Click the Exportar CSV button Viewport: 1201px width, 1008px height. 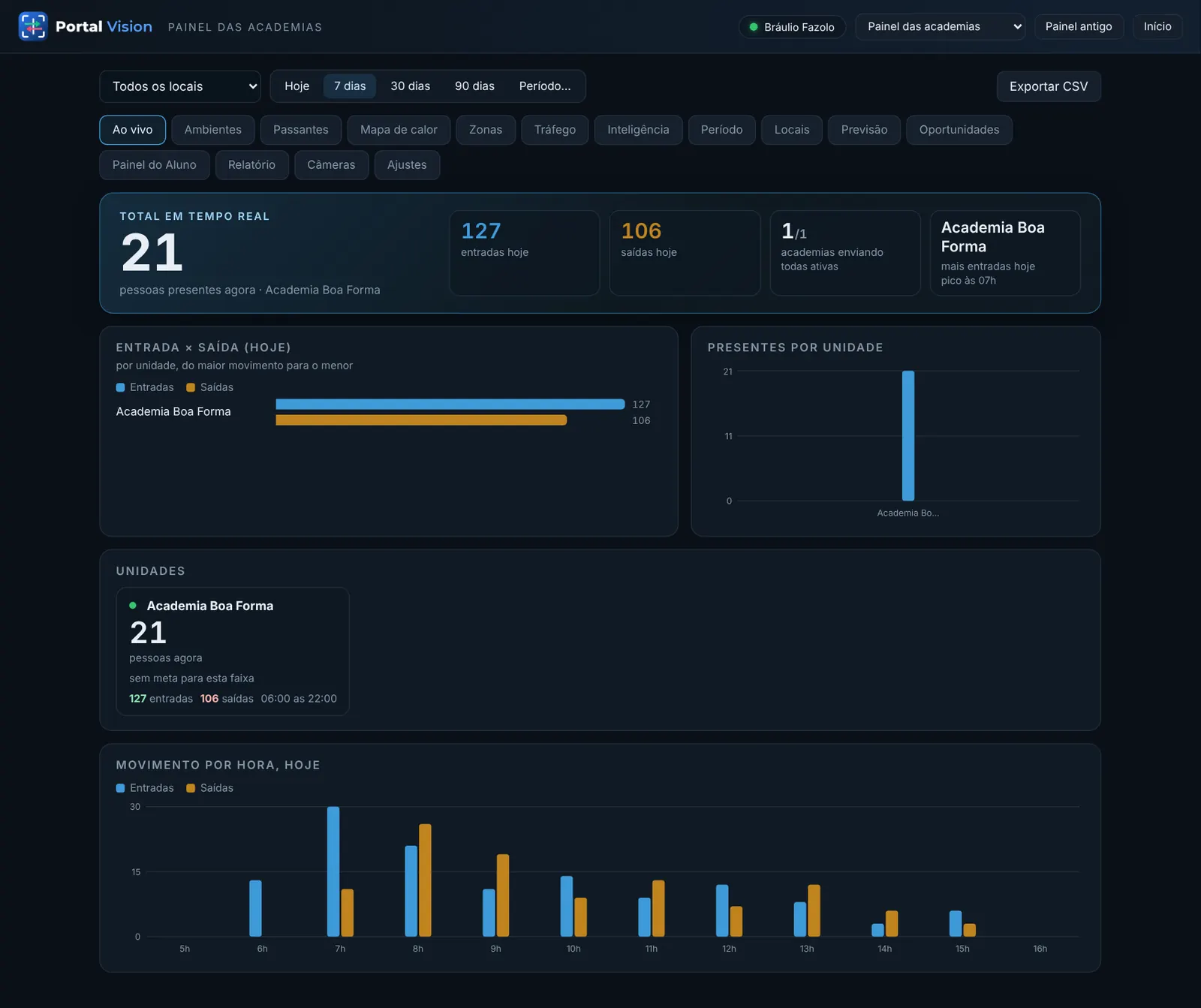point(1049,86)
